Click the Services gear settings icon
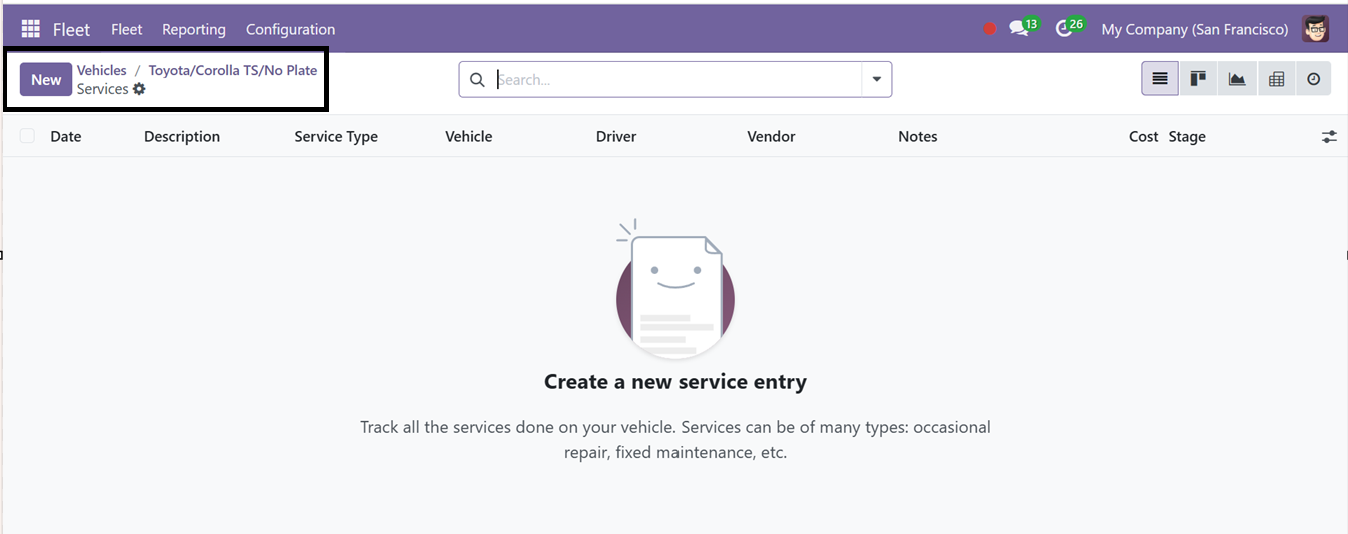 (139, 89)
